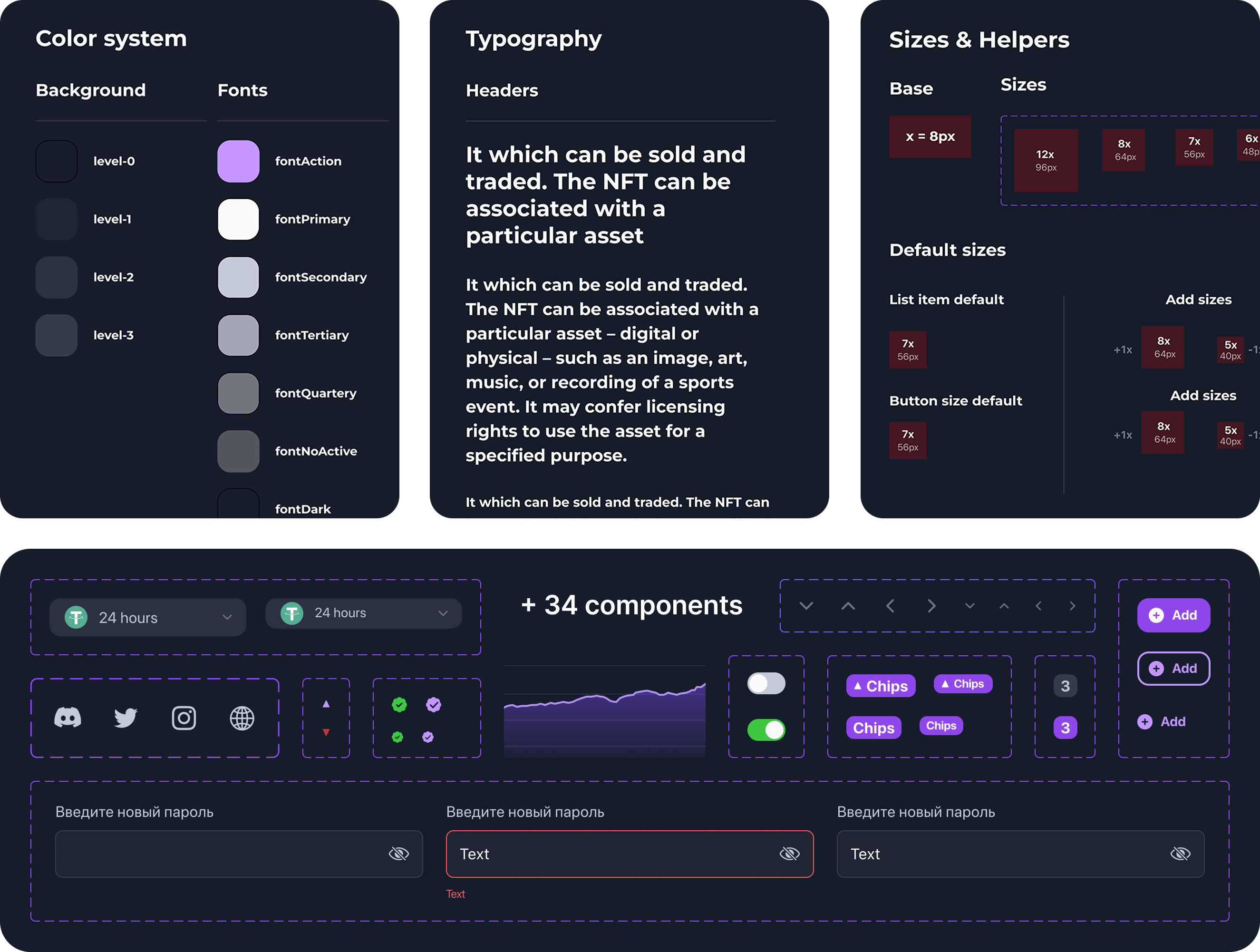Click the purple up triangle arrow
This screenshot has height=952, width=1260.
point(326,704)
